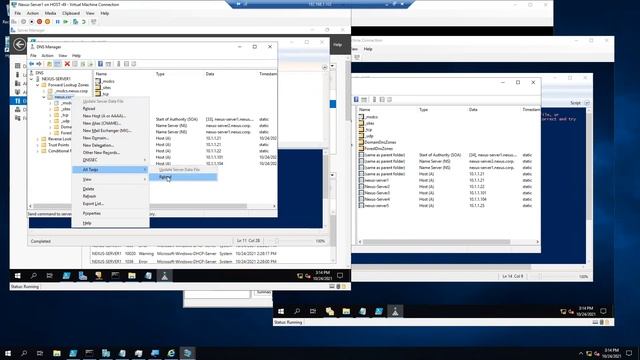The image size is (640, 360).
Task: Collapse the NEXUS-SERVER1 tree node
Action: coord(32,79)
